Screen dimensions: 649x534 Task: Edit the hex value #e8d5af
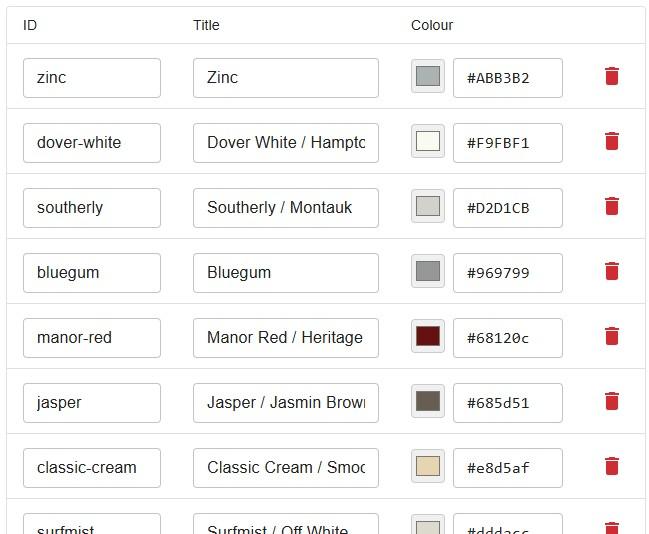508,468
